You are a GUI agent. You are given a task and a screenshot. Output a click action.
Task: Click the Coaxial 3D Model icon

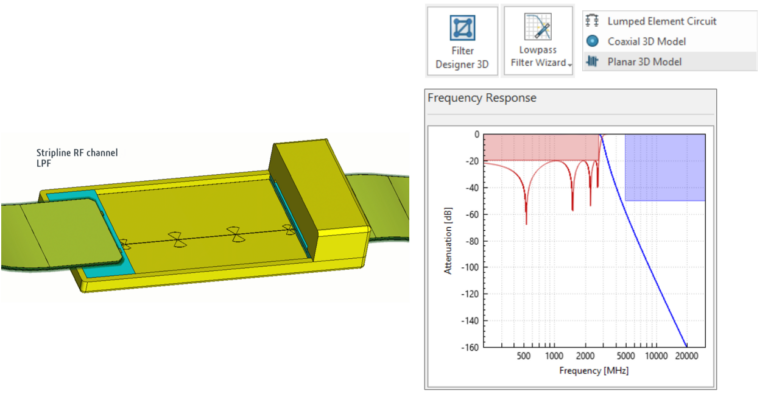pos(592,42)
